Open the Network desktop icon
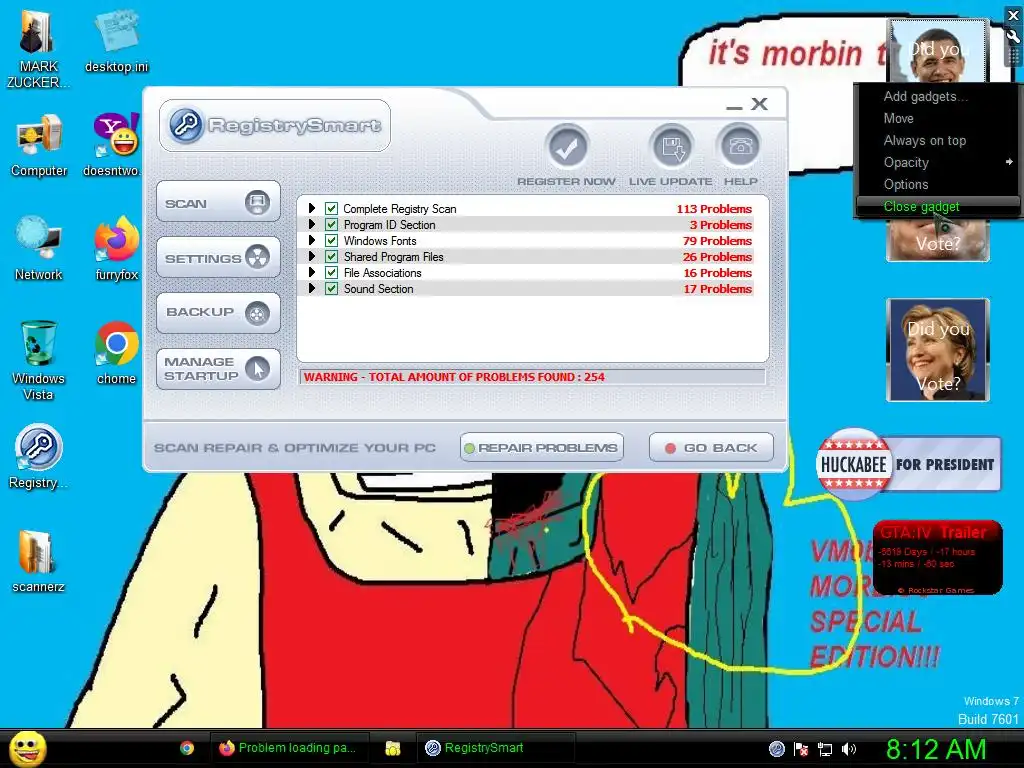Screen dimensions: 1024x768 pyautogui.click(x=38, y=240)
